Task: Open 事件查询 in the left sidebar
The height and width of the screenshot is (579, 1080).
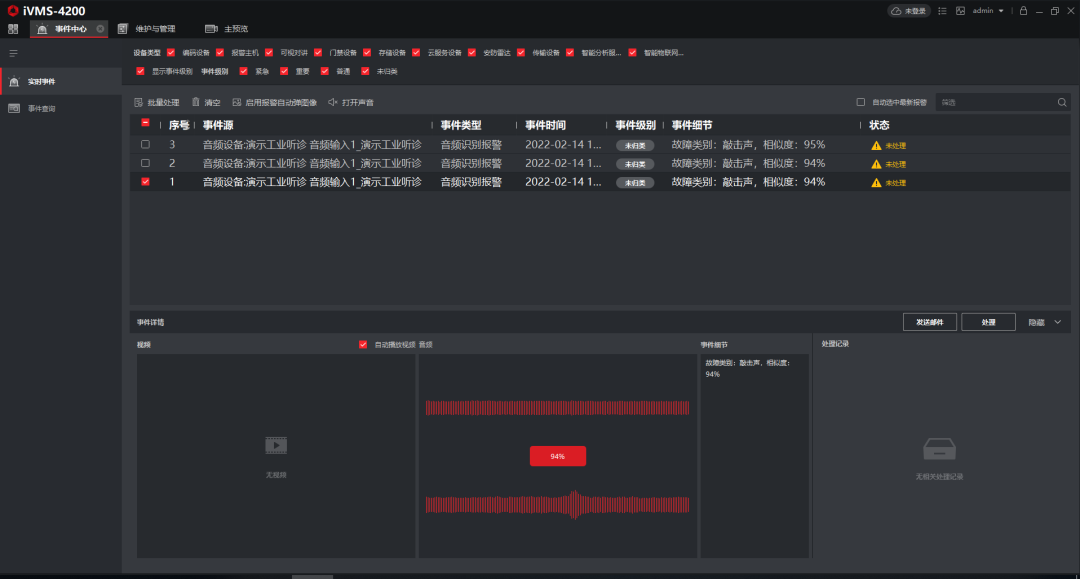Action: pos(42,108)
